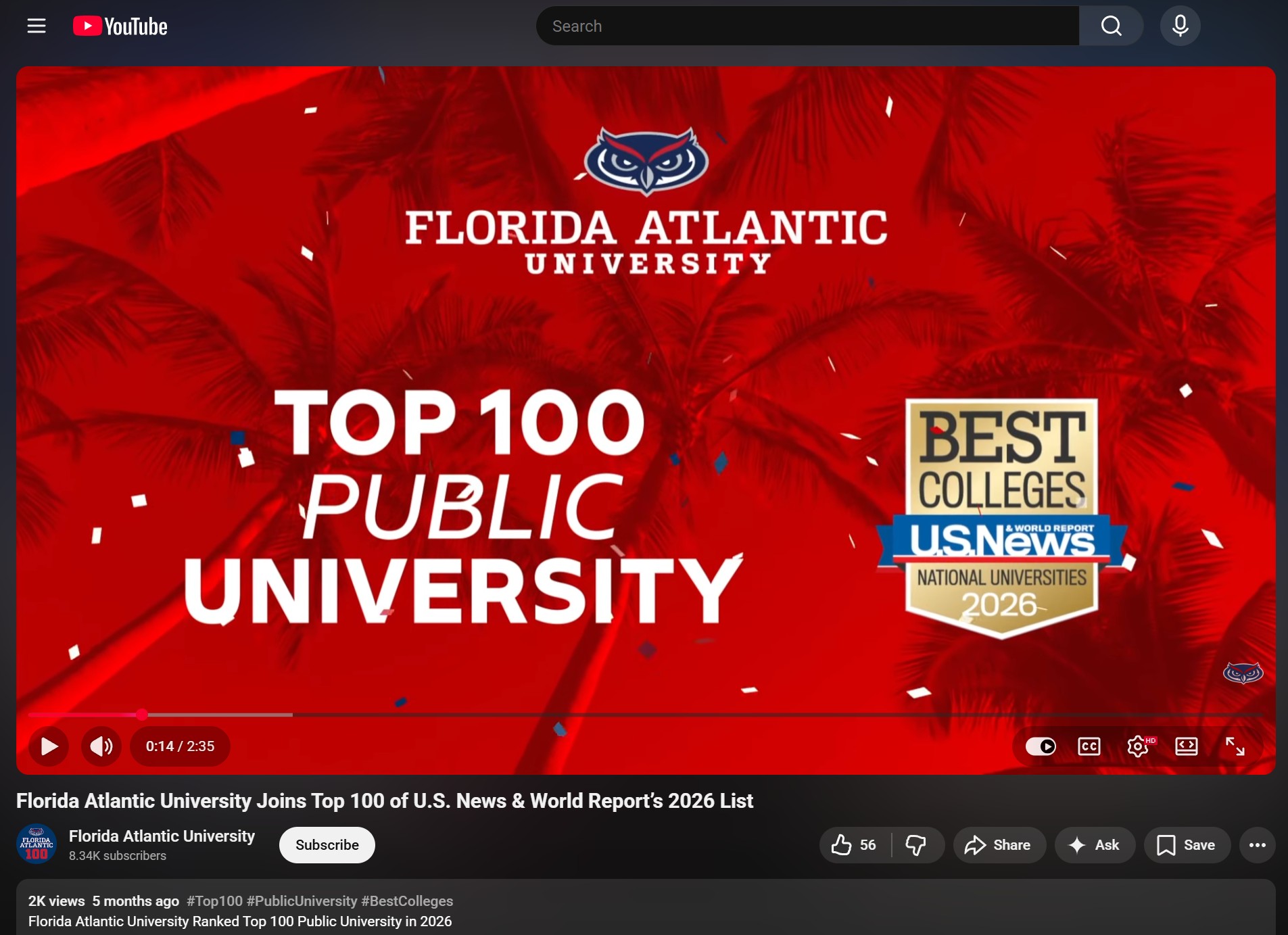1288x935 pixels.
Task: Mute the video volume
Action: 101,746
